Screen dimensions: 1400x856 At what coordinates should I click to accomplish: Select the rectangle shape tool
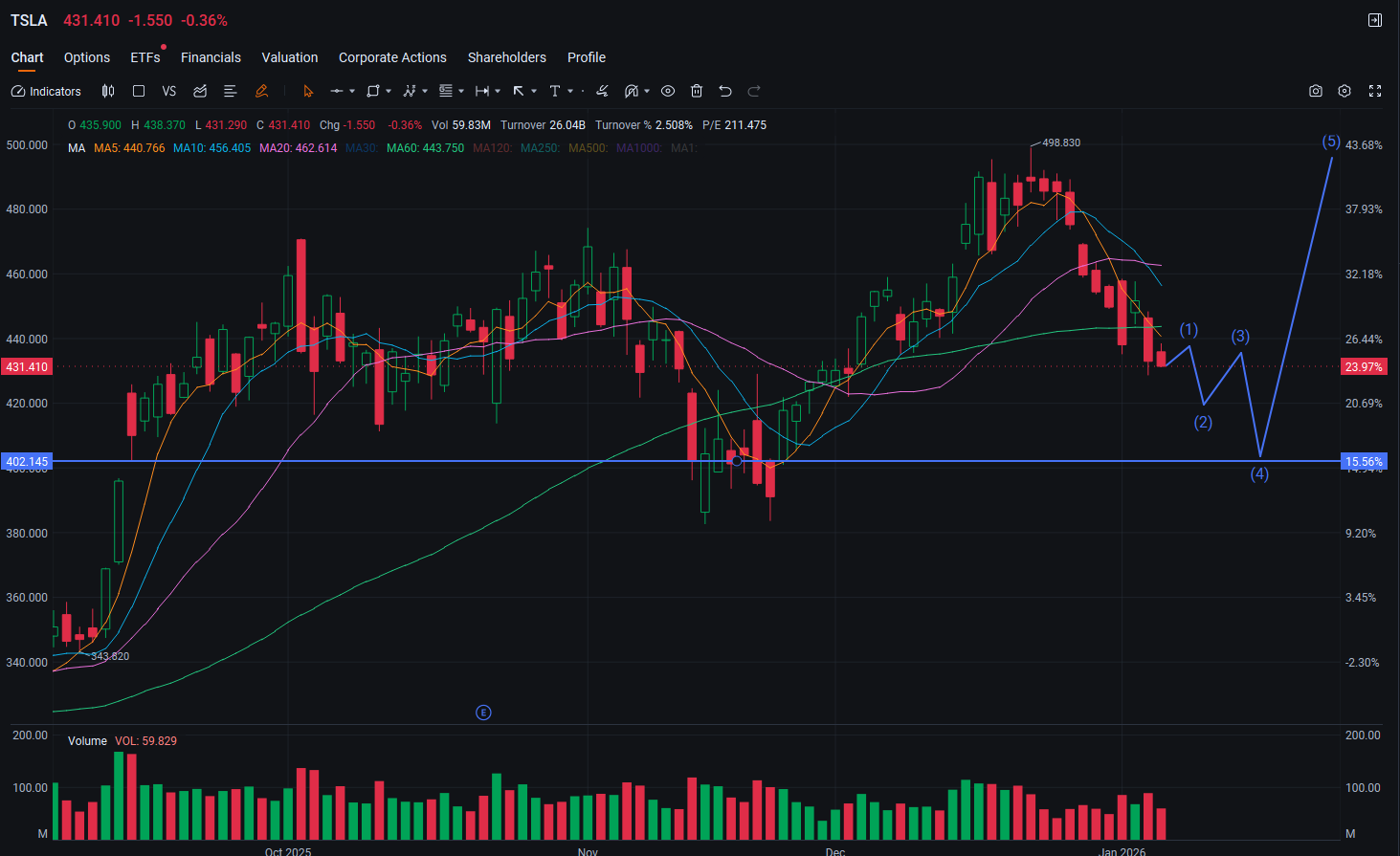tap(373, 91)
